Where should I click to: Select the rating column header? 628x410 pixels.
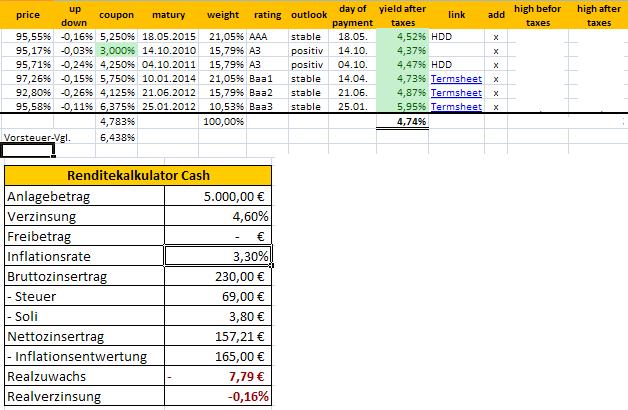(267, 17)
